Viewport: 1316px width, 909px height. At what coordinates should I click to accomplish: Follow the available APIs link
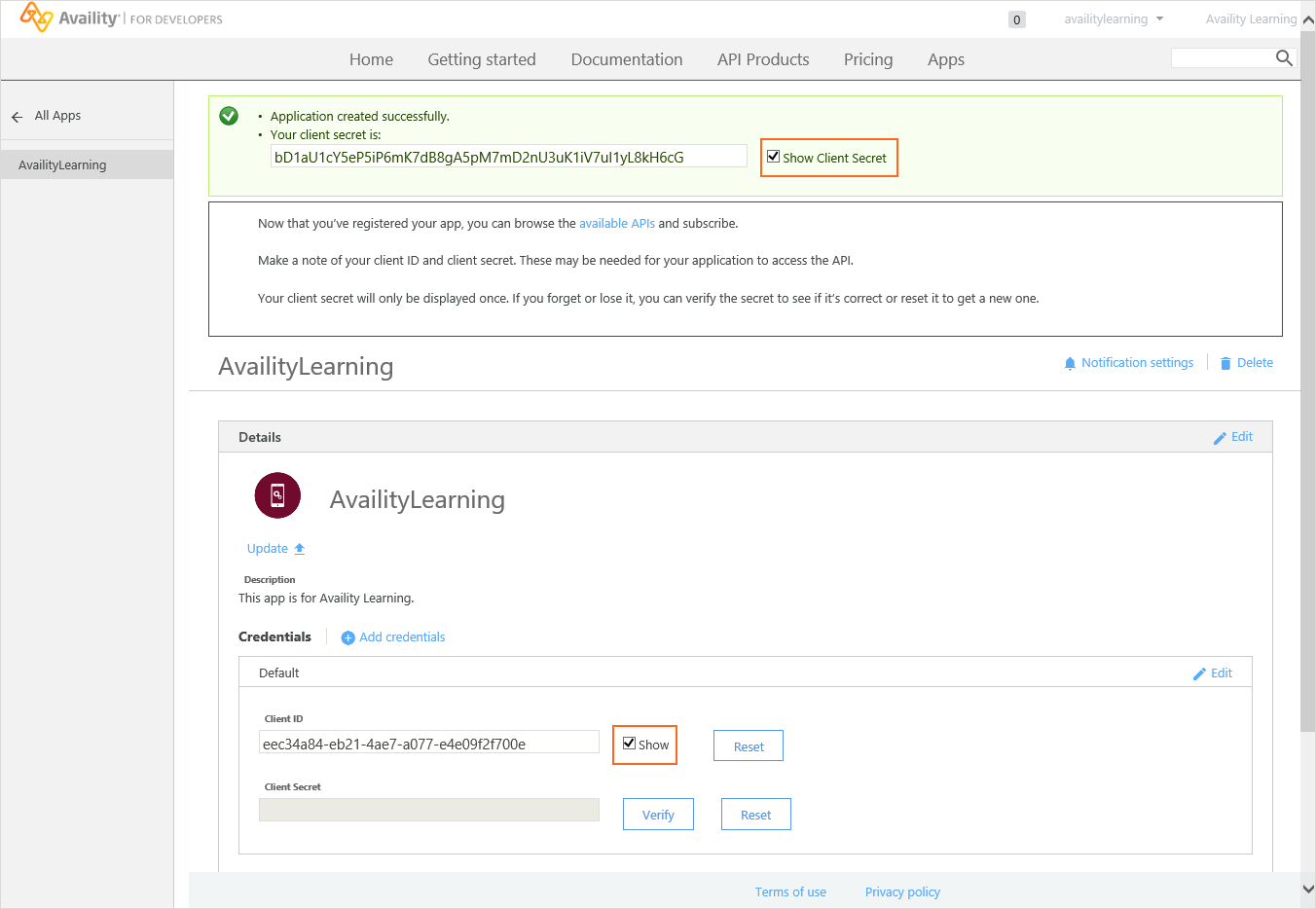pos(617,224)
